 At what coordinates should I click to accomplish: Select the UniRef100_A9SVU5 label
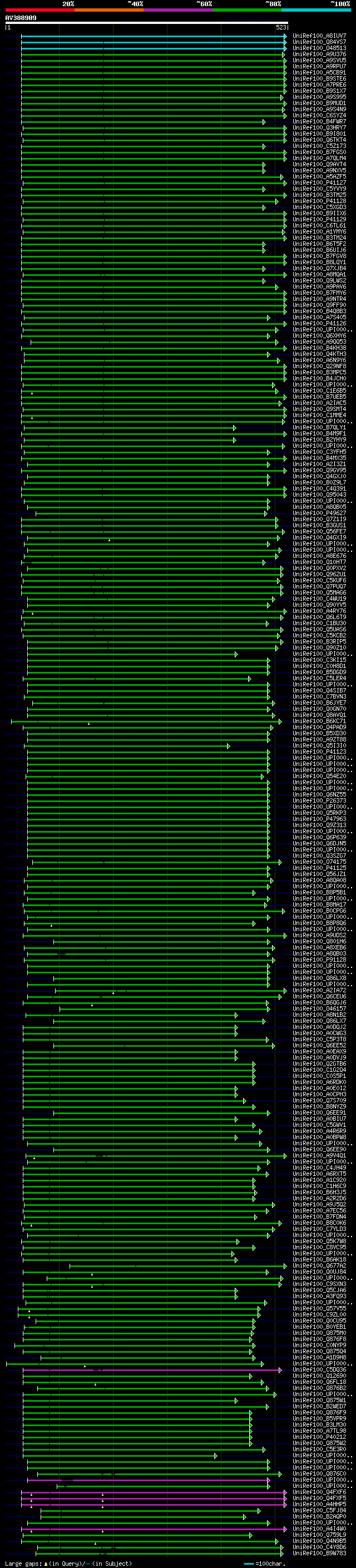(319, 60)
